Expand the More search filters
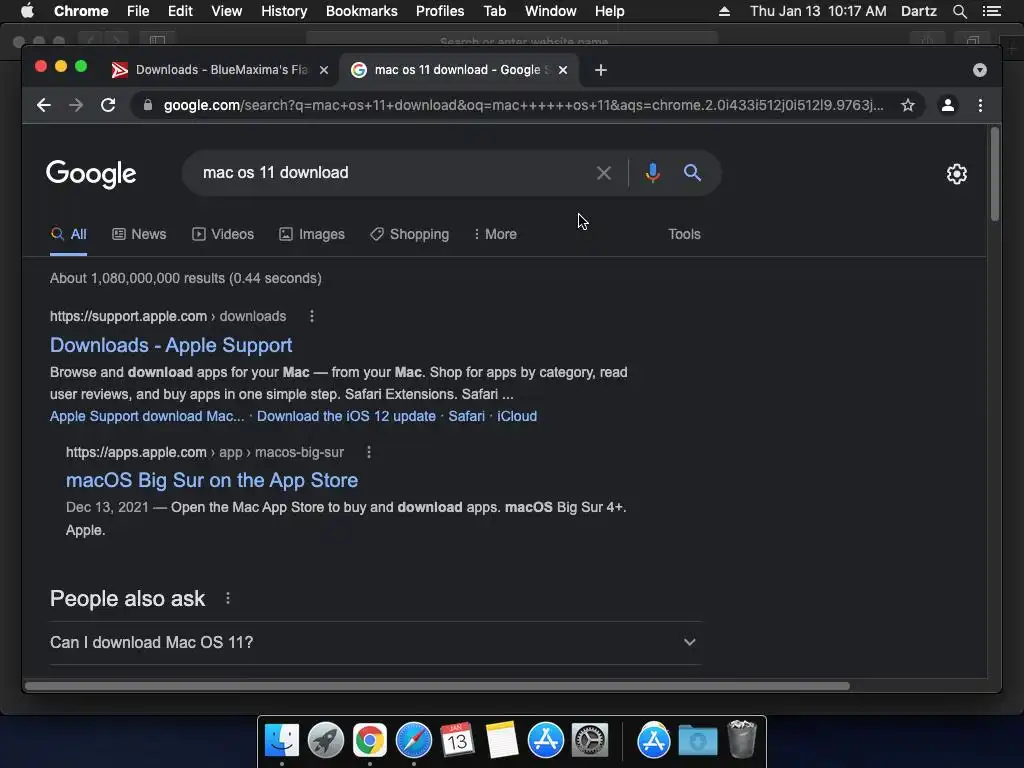 point(495,234)
